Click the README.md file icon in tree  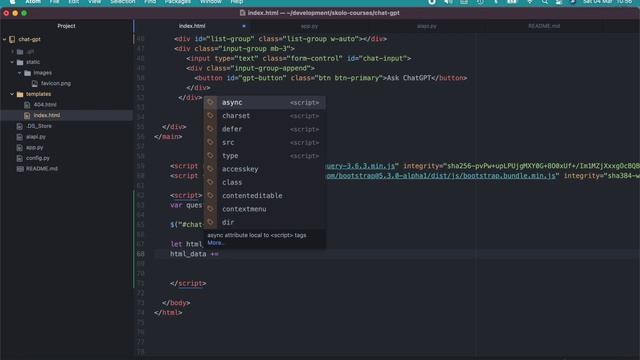point(20,169)
